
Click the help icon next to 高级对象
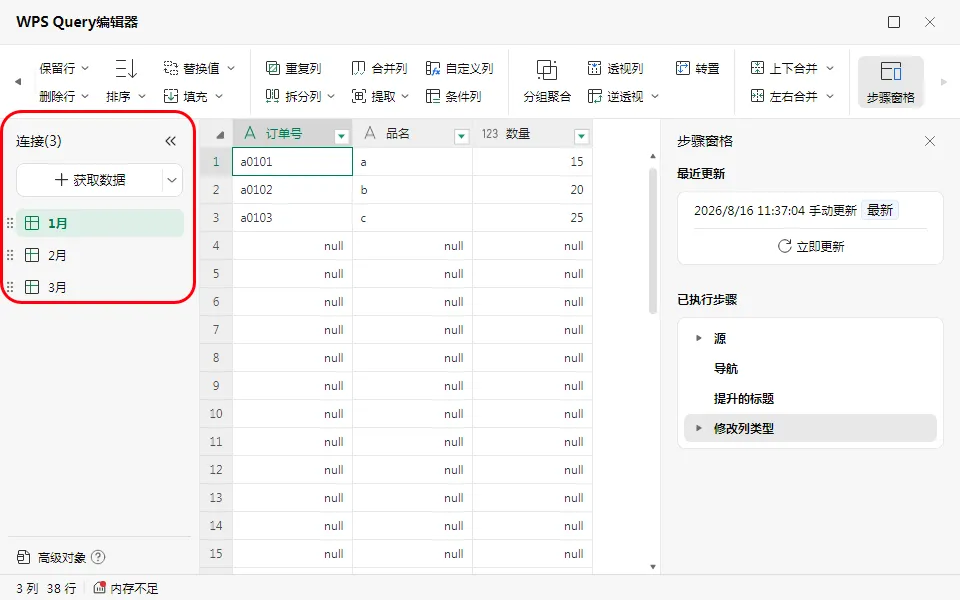(98, 557)
